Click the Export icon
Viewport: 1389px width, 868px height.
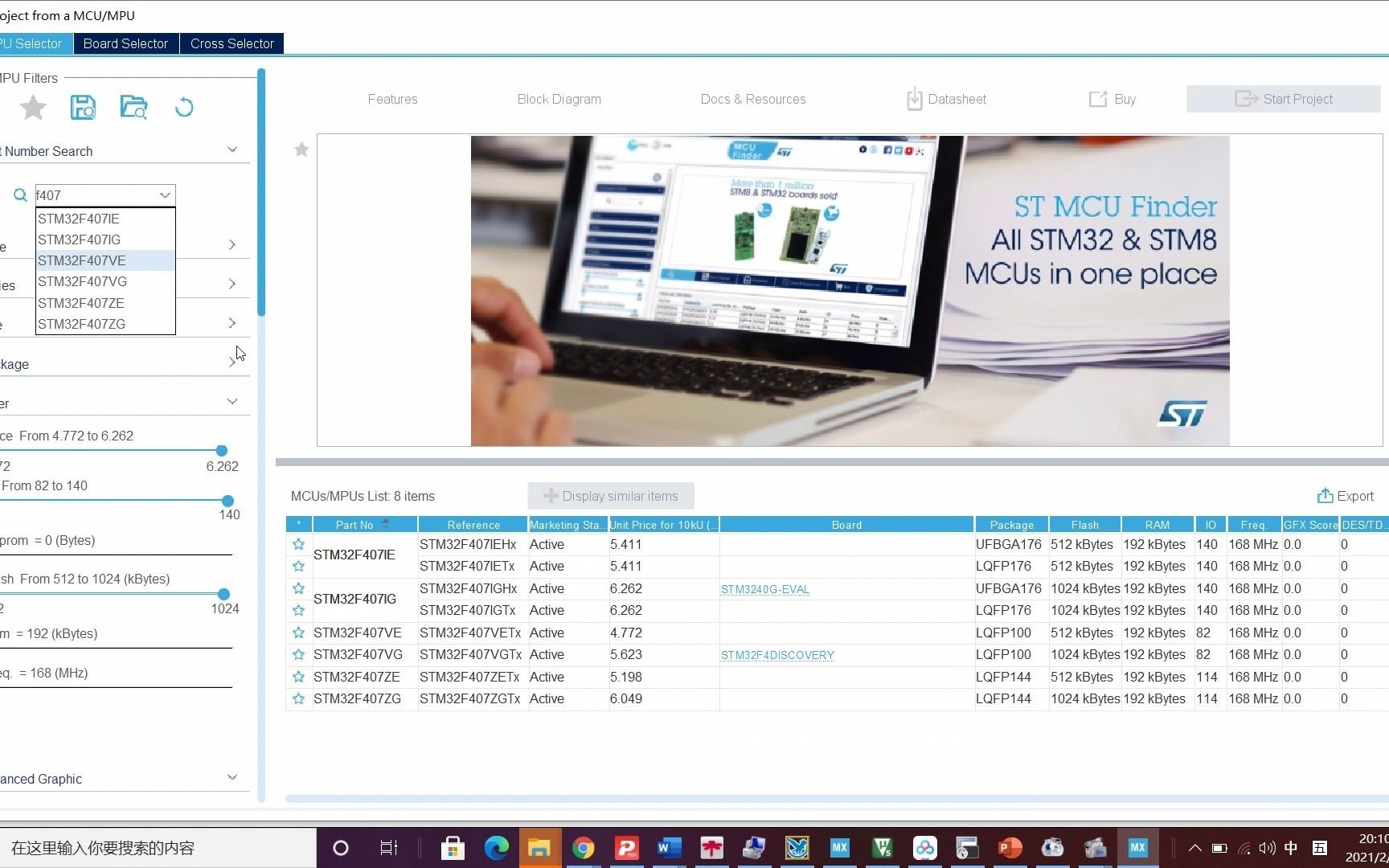(x=1325, y=496)
